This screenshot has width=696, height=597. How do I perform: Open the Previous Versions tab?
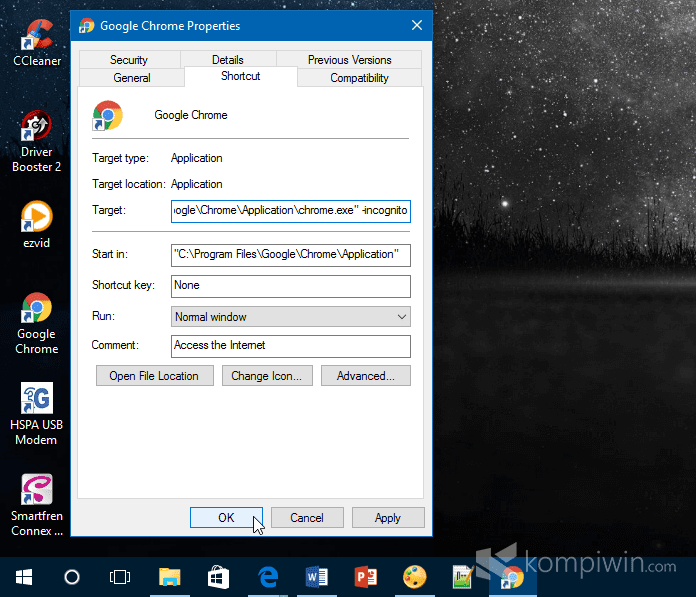coord(349,60)
